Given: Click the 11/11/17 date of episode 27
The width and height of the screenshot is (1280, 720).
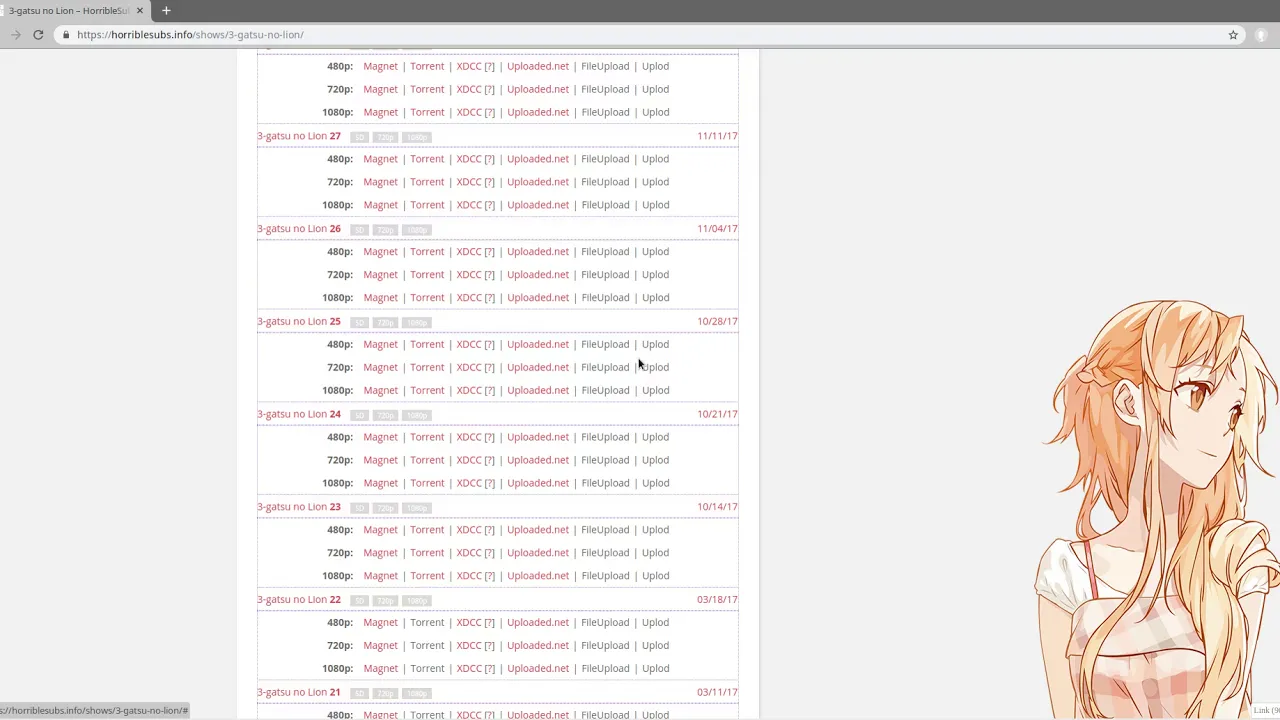Looking at the screenshot, I should coord(717,136).
